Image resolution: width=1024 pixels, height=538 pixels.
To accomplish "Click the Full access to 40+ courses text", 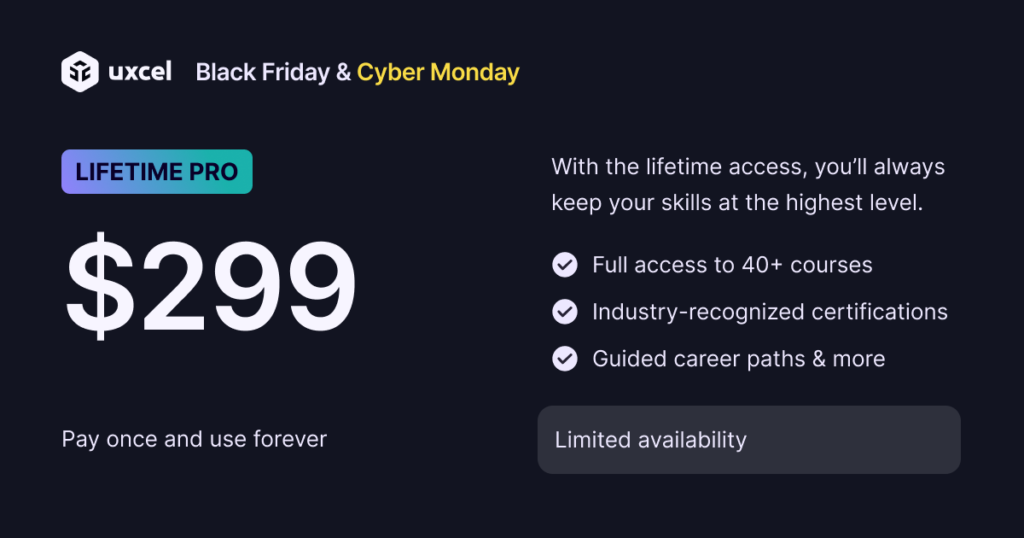I will coord(732,265).
